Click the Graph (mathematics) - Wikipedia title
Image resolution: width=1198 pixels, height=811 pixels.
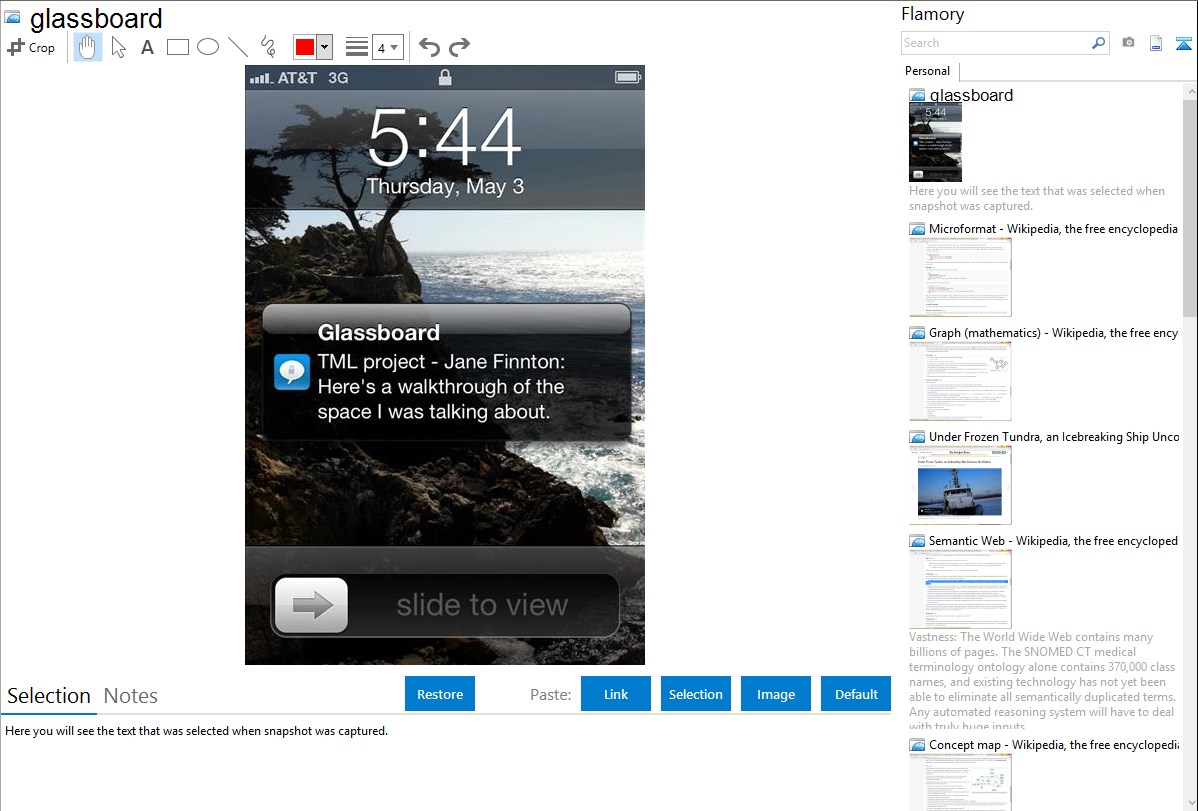pyautogui.click(x=1053, y=333)
